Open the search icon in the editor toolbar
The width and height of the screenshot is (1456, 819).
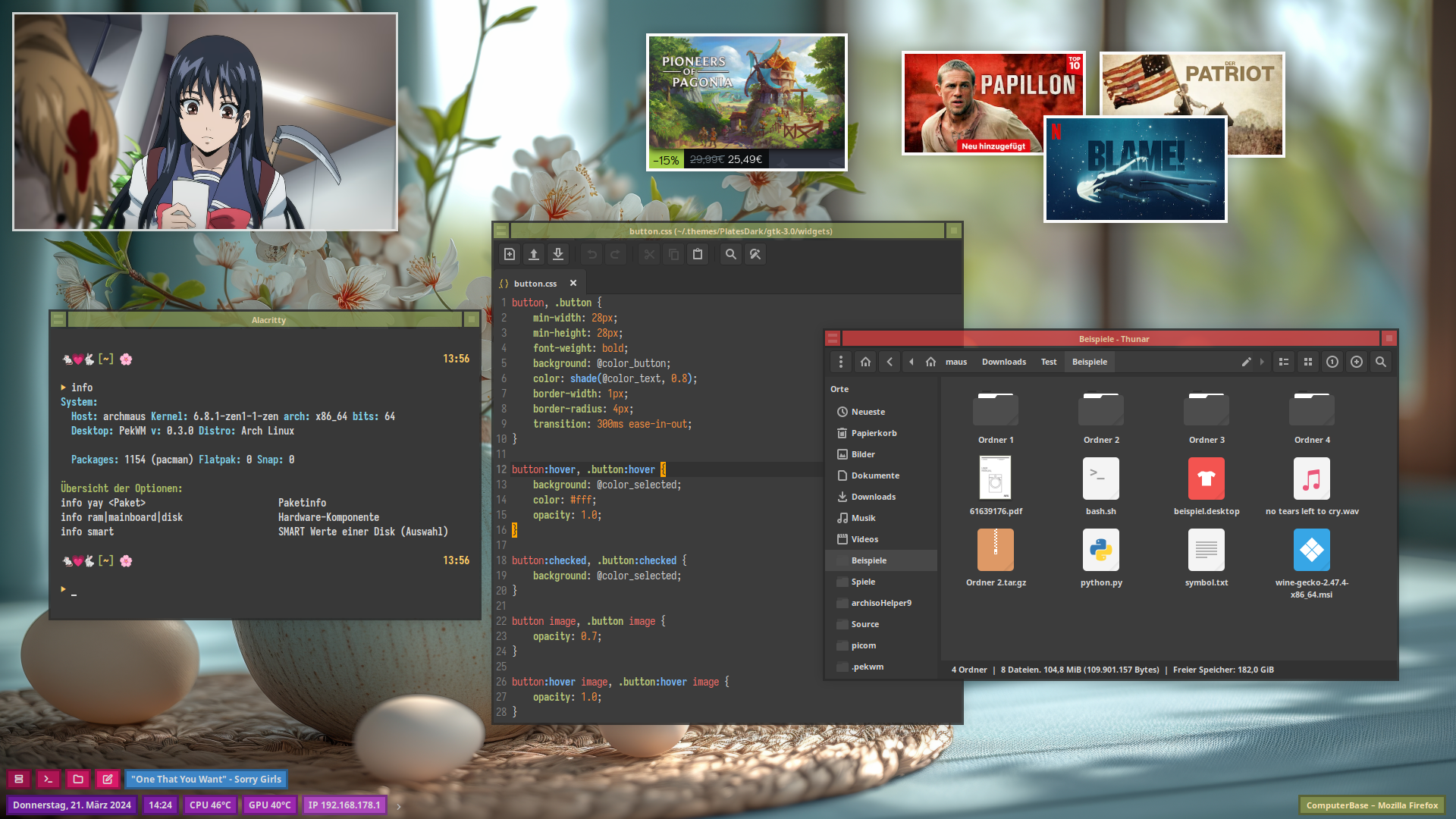tap(730, 255)
